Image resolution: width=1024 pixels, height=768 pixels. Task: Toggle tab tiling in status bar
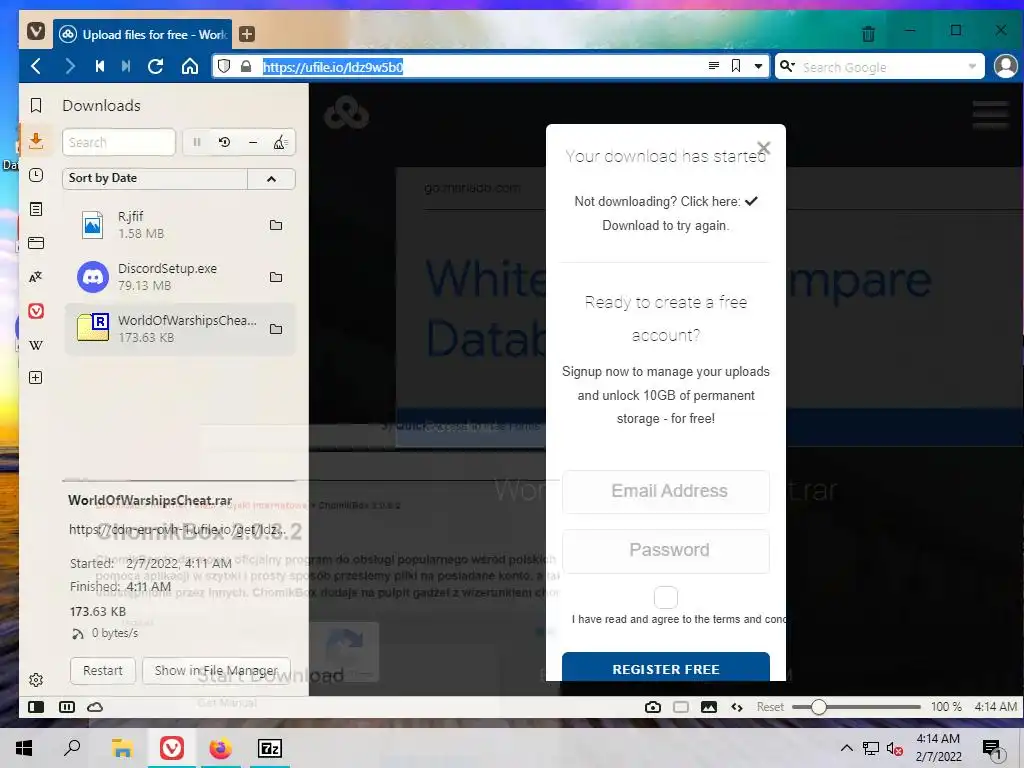point(67,707)
